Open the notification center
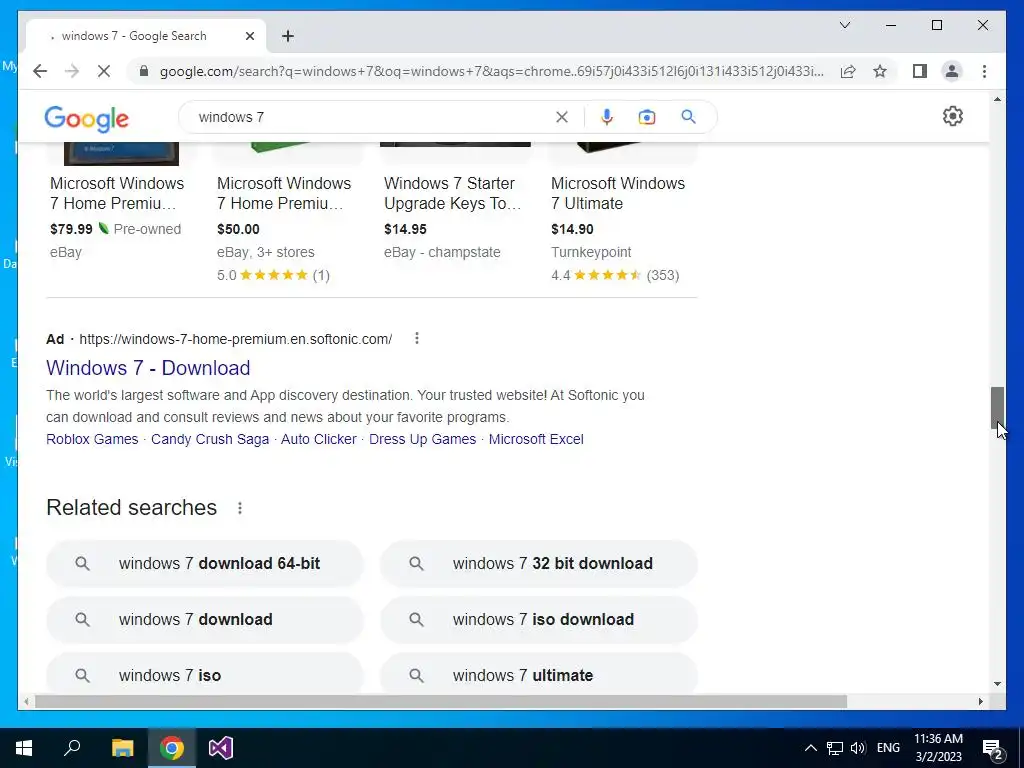This screenshot has width=1024, height=768. click(x=993, y=748)
